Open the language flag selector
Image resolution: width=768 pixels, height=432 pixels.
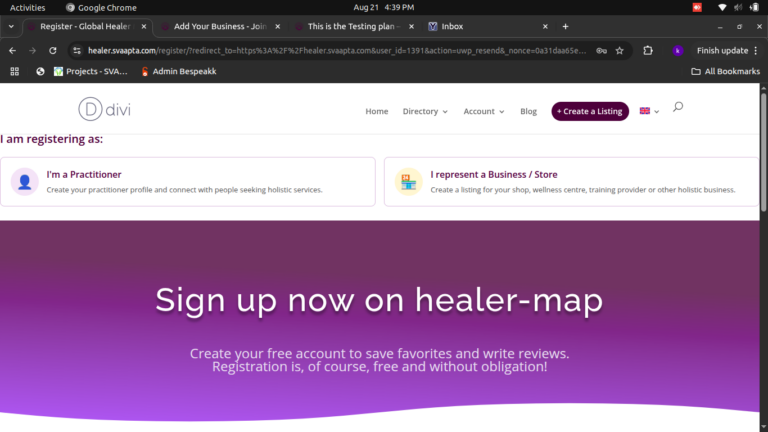[649, 111]
